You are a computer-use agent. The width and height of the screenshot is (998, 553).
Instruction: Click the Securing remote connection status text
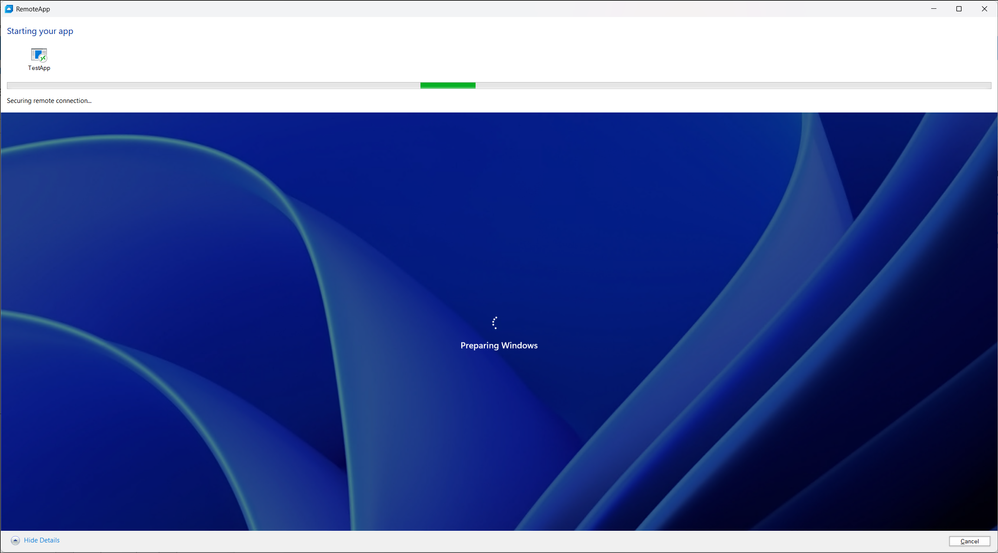[x=49, y=101]
